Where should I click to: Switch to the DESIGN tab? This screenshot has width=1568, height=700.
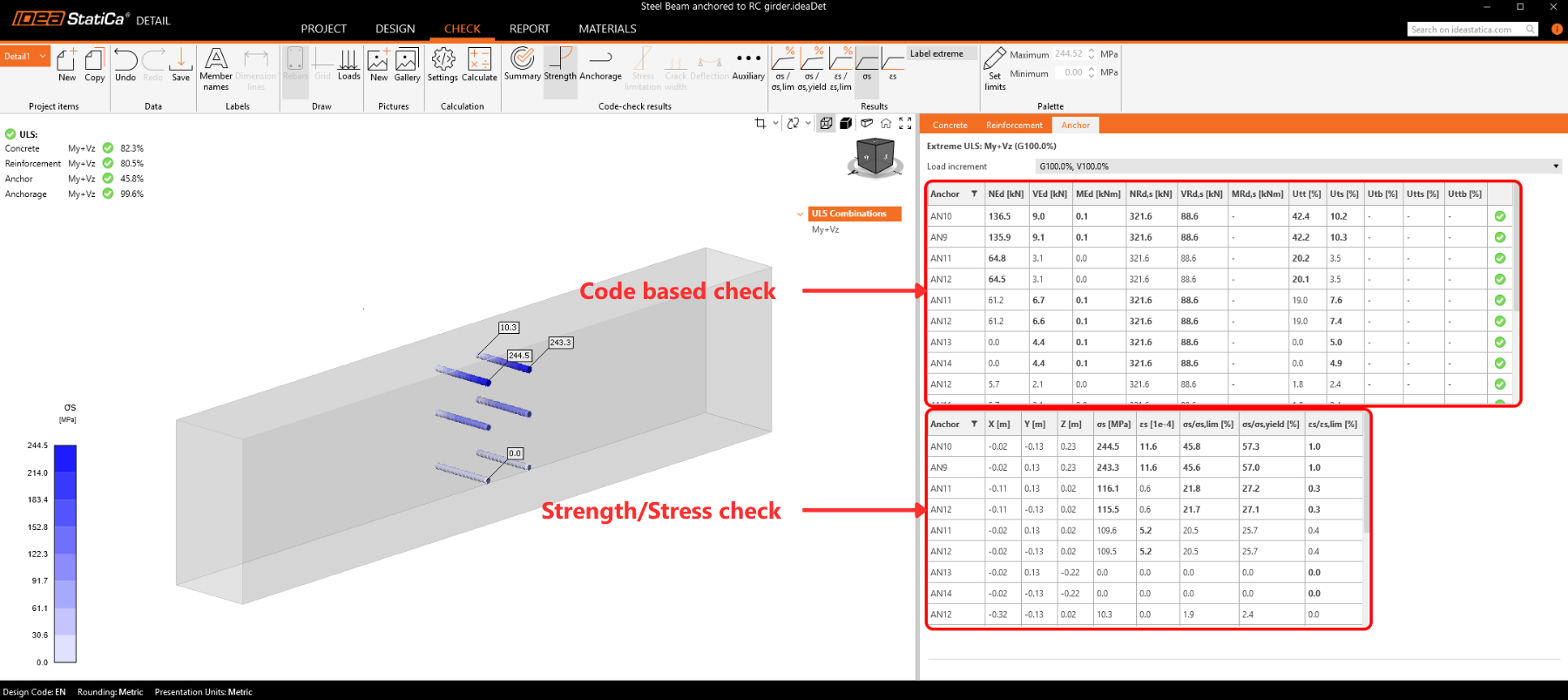click(x=395, y=29)
